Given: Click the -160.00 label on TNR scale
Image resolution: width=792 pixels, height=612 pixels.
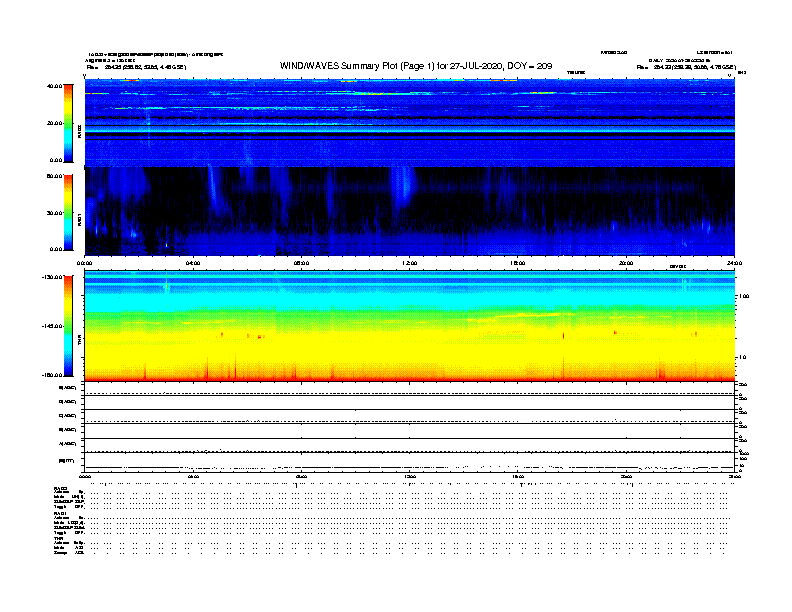Looking at the screenshot, I should [52, 375].
